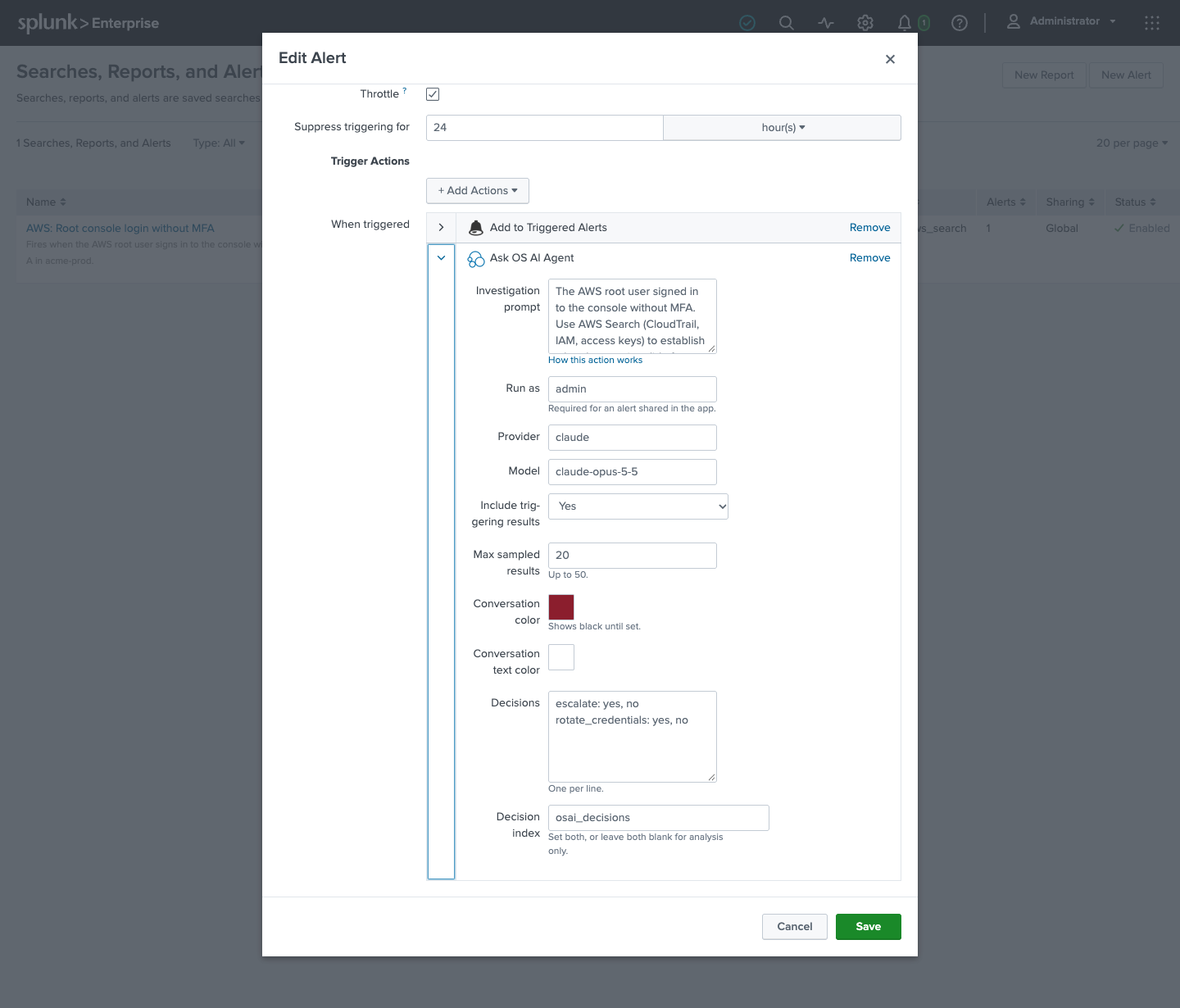
Task: Open the Add Actions dropdown
Action: coord(478,191)
